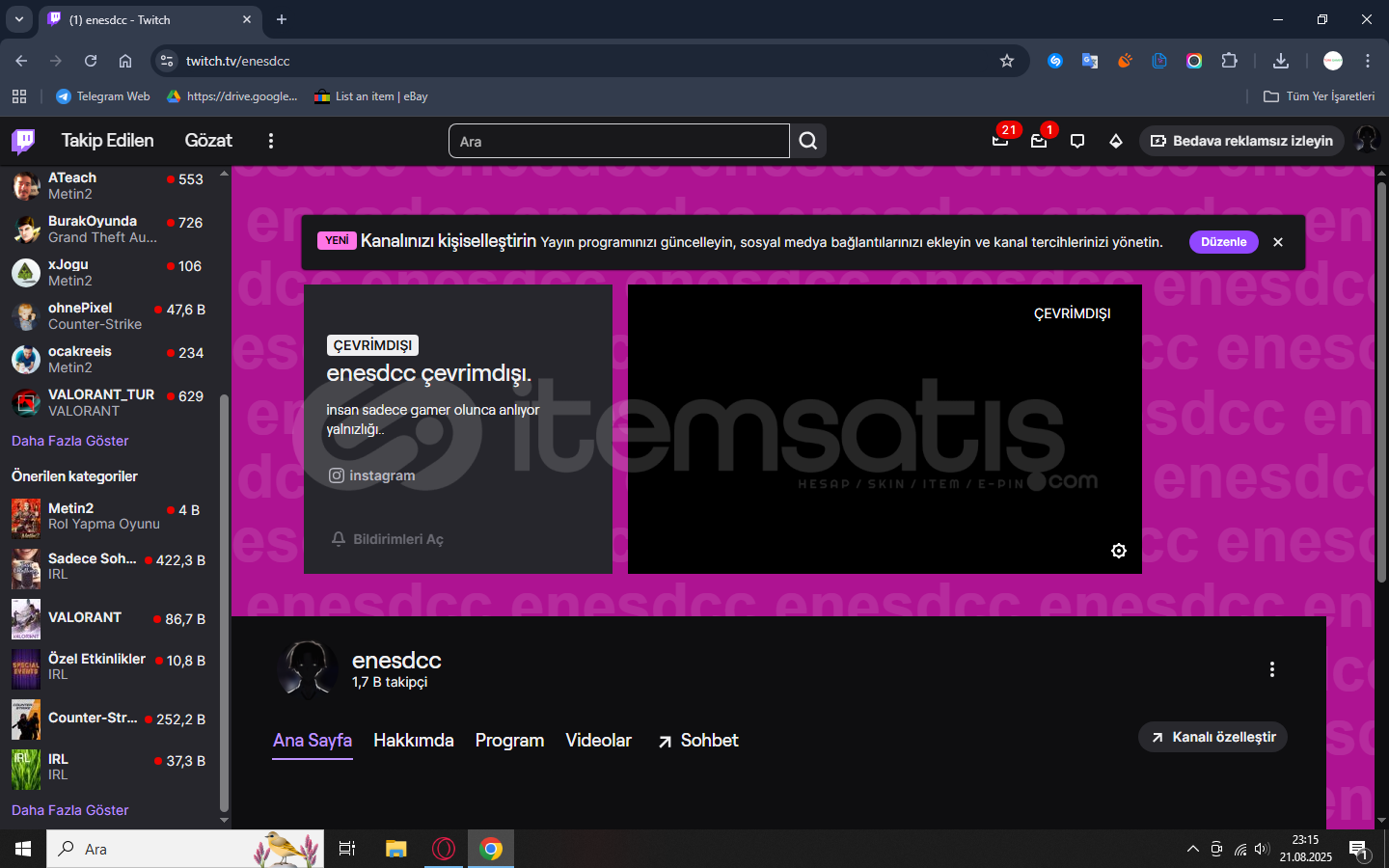Open a new Chrome tab
1389x868 pixels.
282,19
